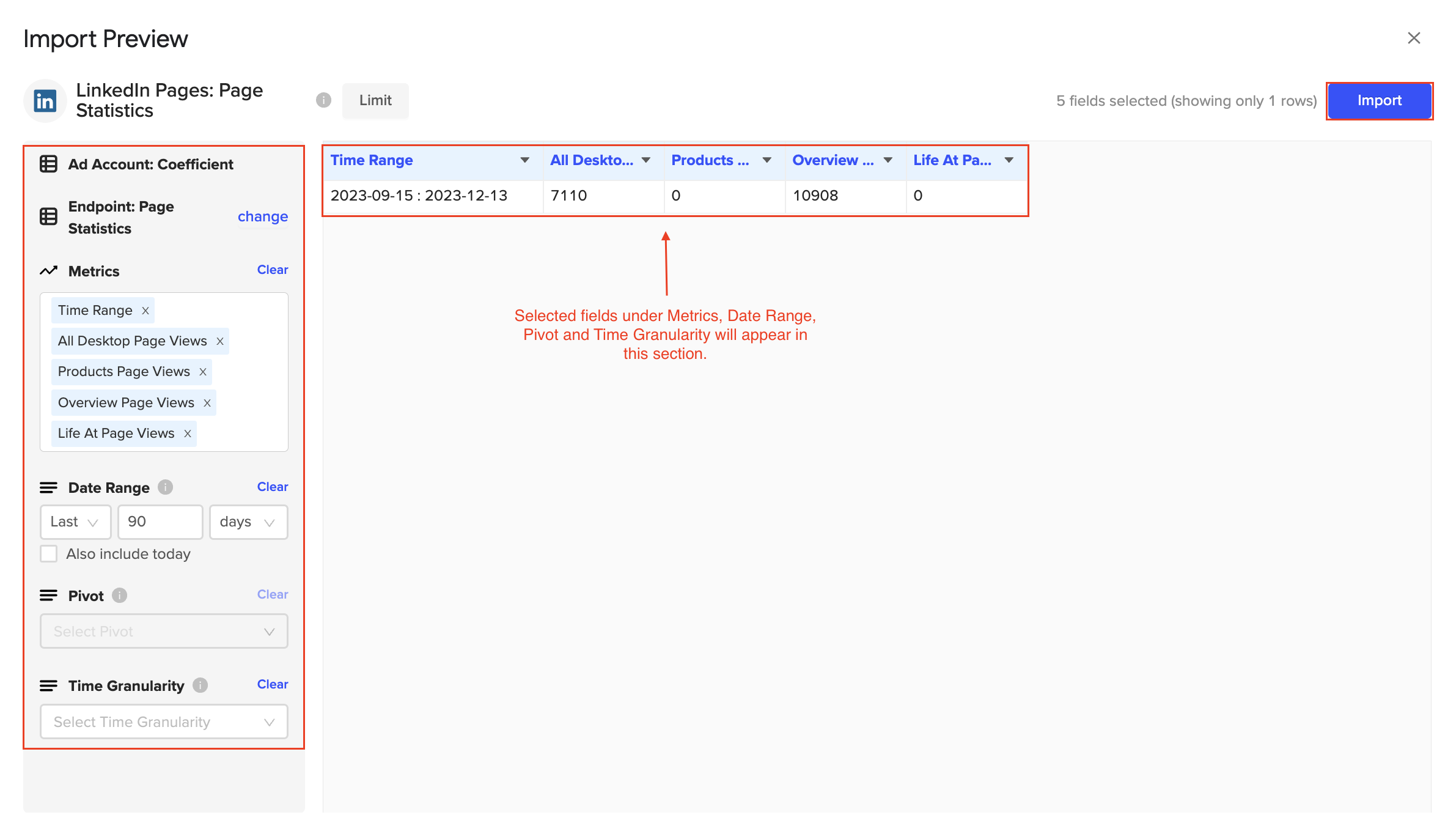Remove Life At Page Views tag

pos(188,434)
